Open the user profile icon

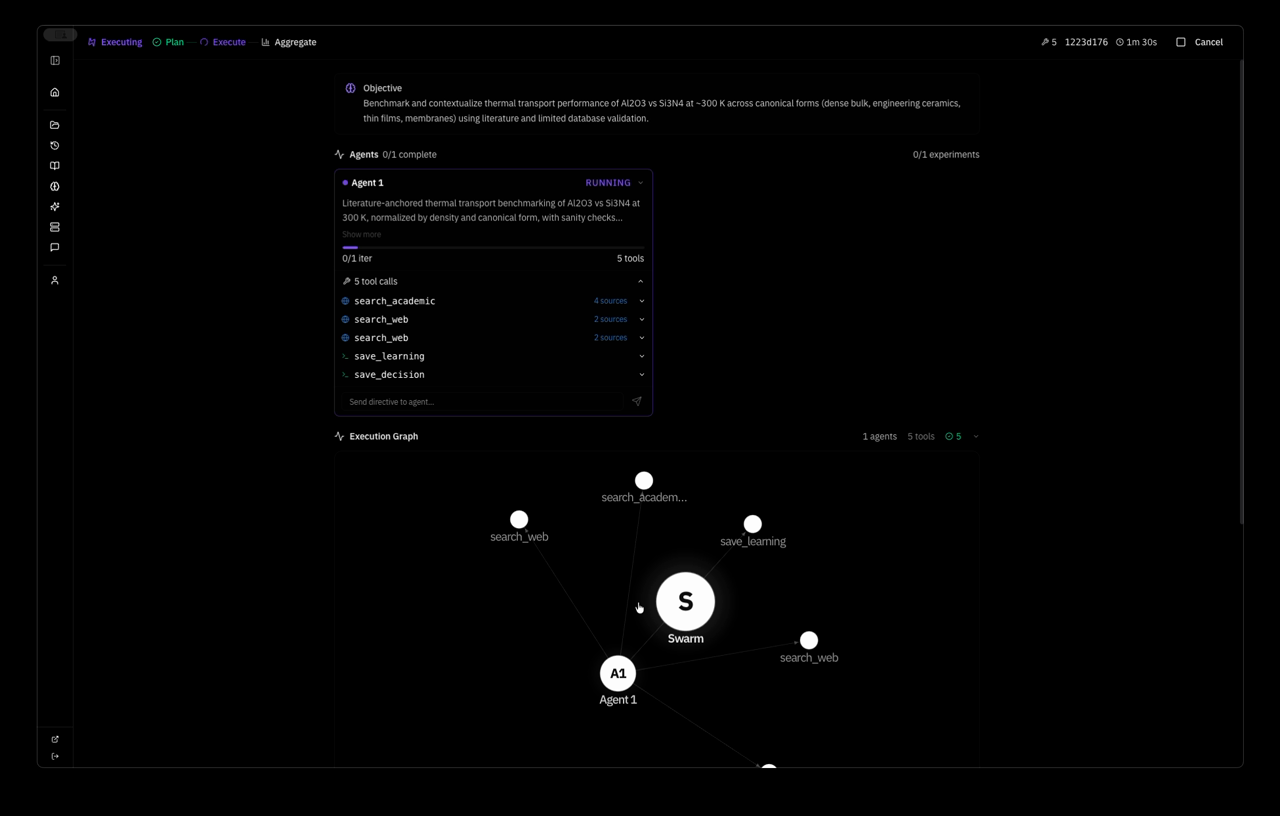click(x=55, y=281)
